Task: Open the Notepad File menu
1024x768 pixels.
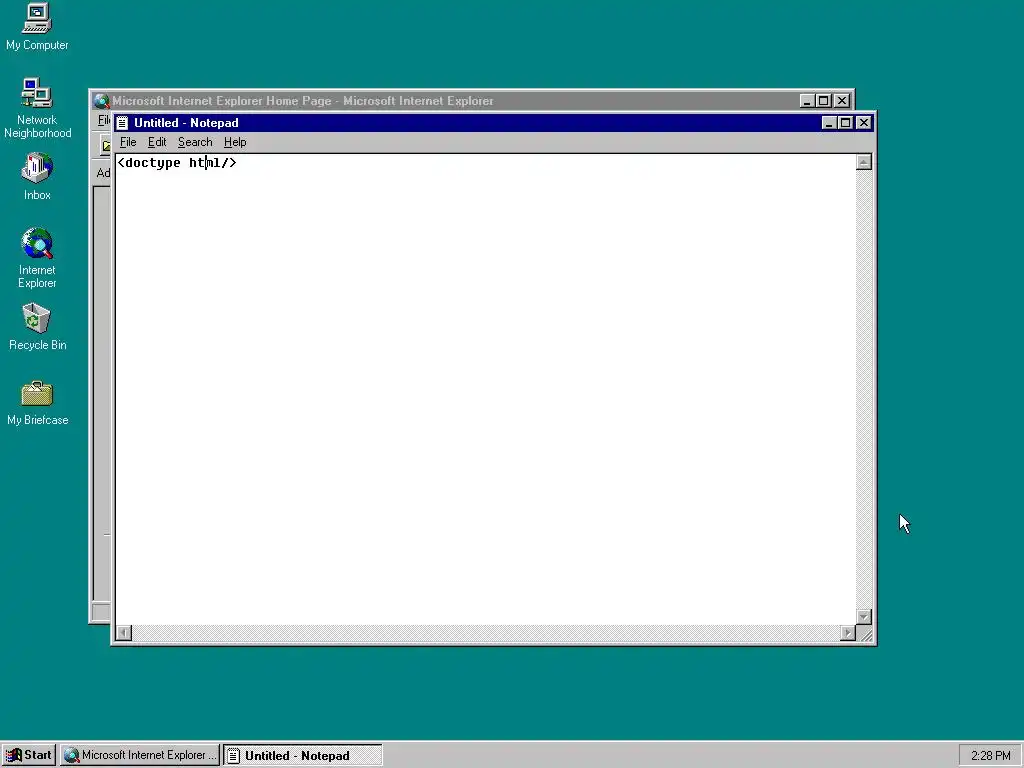Action: [x=128, y=142]
